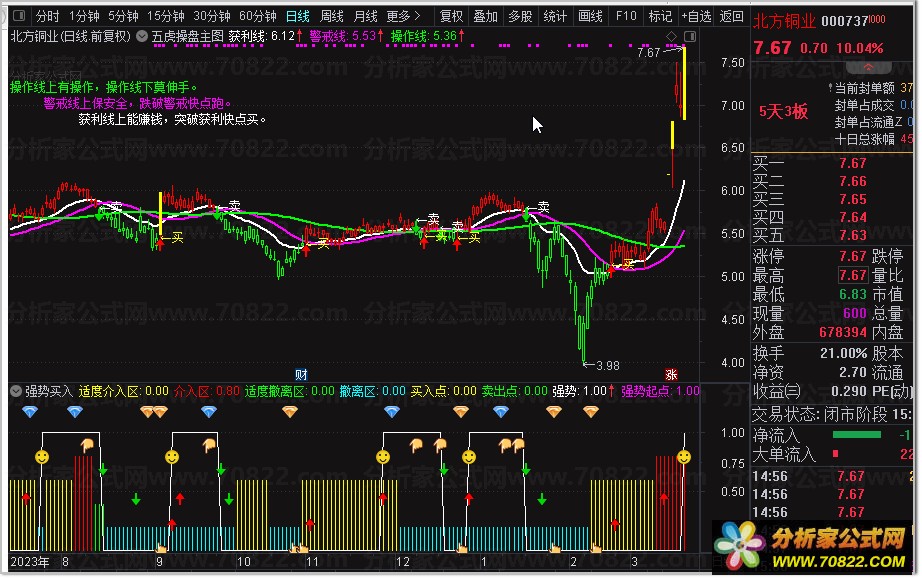Viewport: 922px width, 578px height.
Task: Click the 介入区 0.80 label
Action: pyautogui.click(x=207, y=390)
